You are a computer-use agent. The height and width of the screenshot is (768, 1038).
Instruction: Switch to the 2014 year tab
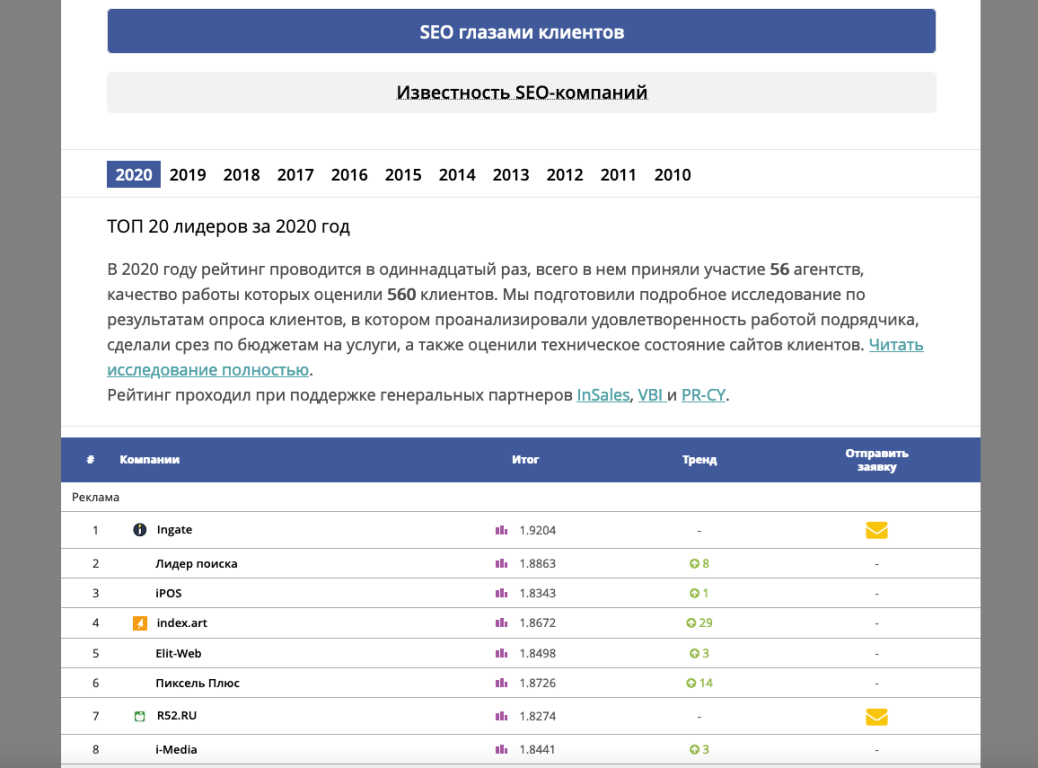click(457, 175)
